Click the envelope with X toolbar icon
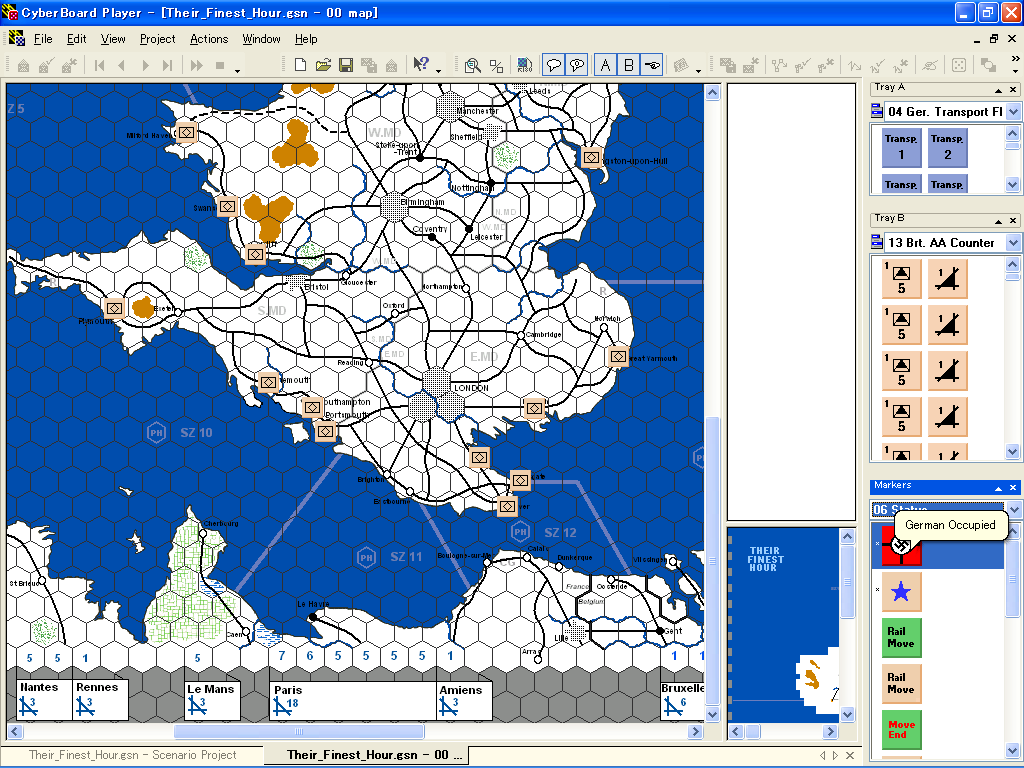1024x768 pixels. click(69, 65)
